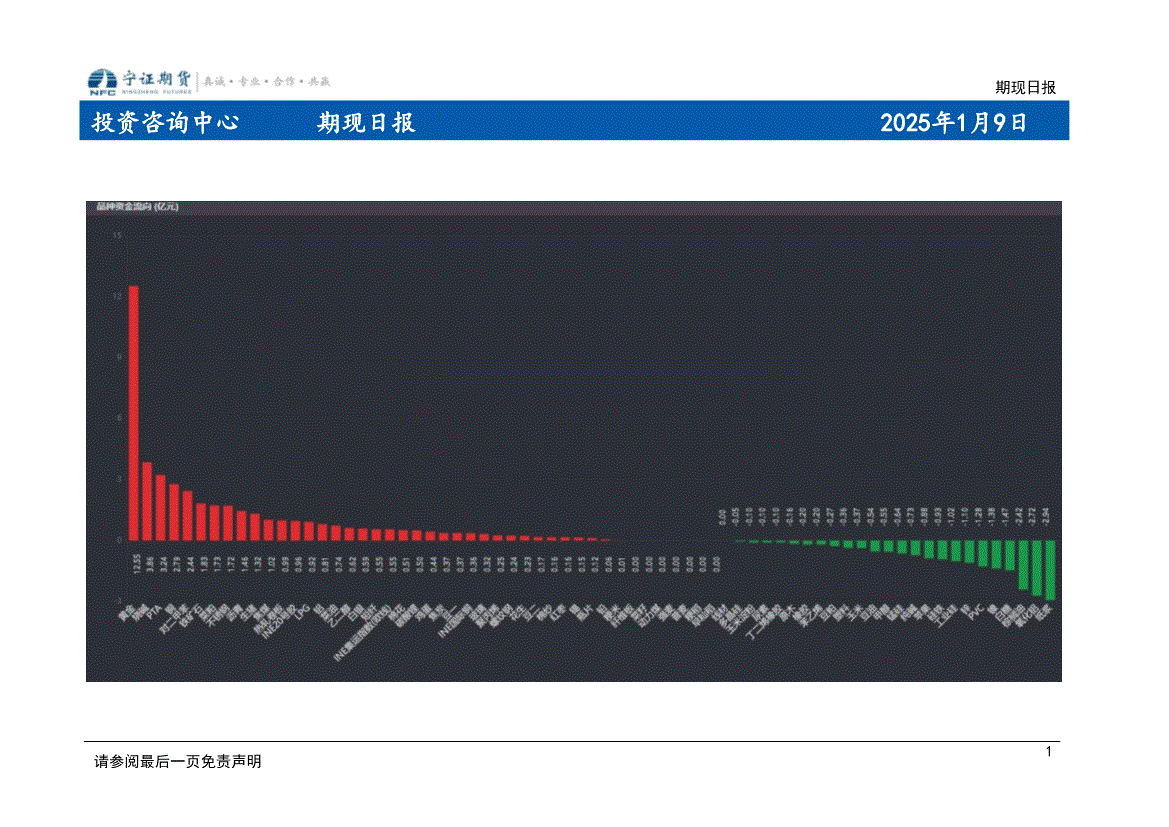Click the chart title 品种资金流向 (亿元)
The width and height of the screenshot is (1169, 827).
137,207
